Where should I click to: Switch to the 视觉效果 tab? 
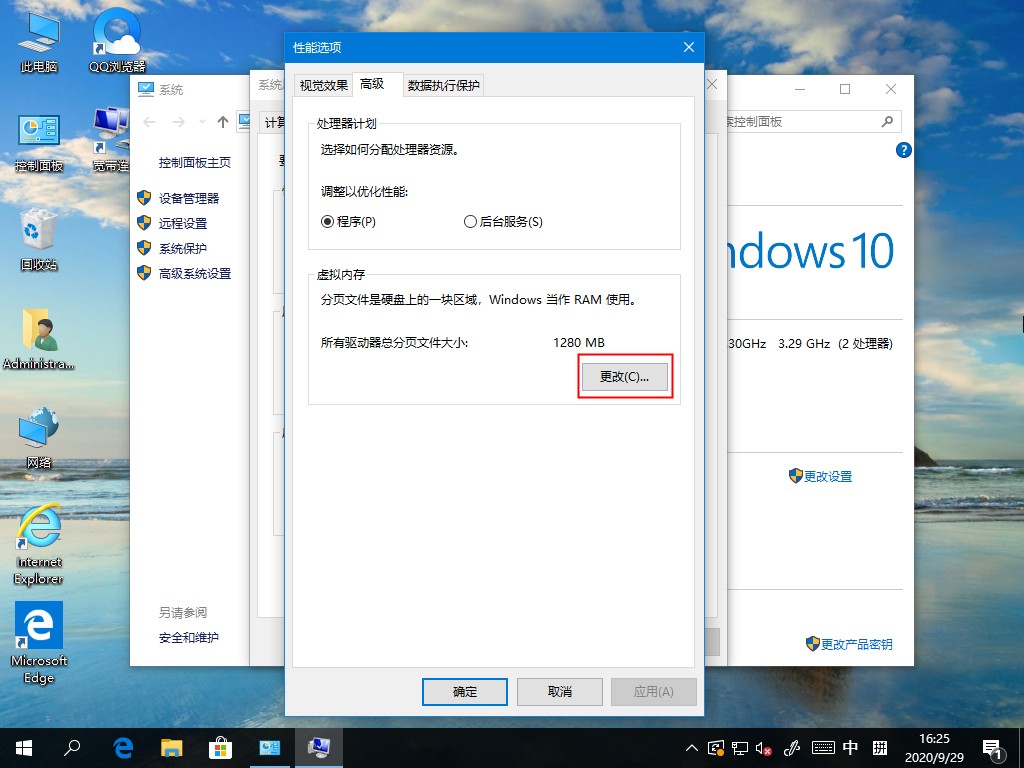pyautogui.click(x=321, y=85)
